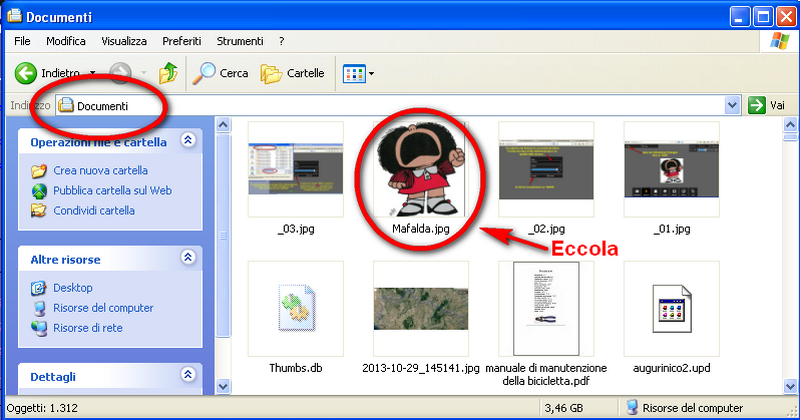
Task: Expand the address bar dropdown arrow
Action: pyautogui.click(x=733, y=106)
